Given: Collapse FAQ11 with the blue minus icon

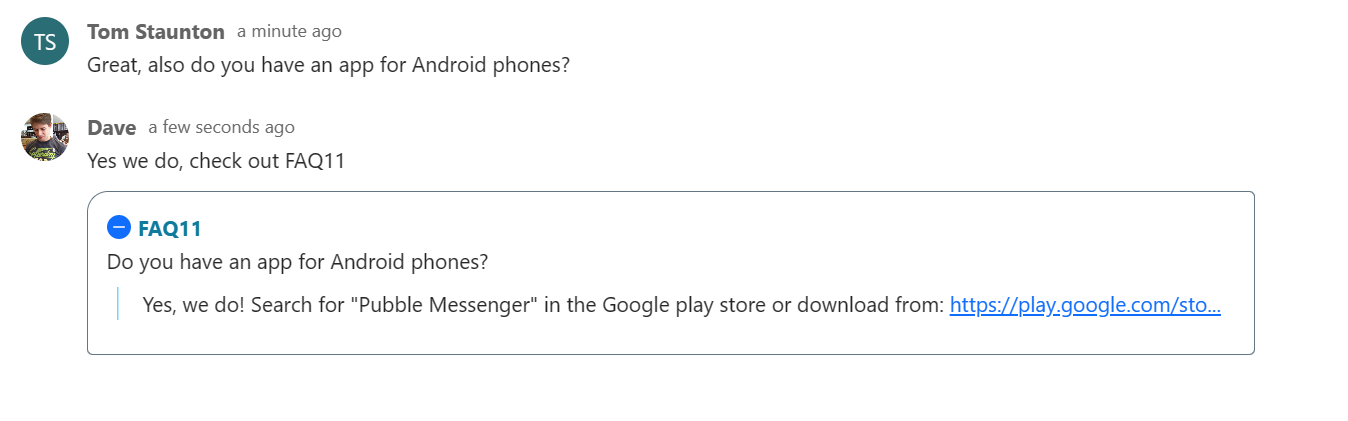Looking at the screenshot, I should (119, 228).
